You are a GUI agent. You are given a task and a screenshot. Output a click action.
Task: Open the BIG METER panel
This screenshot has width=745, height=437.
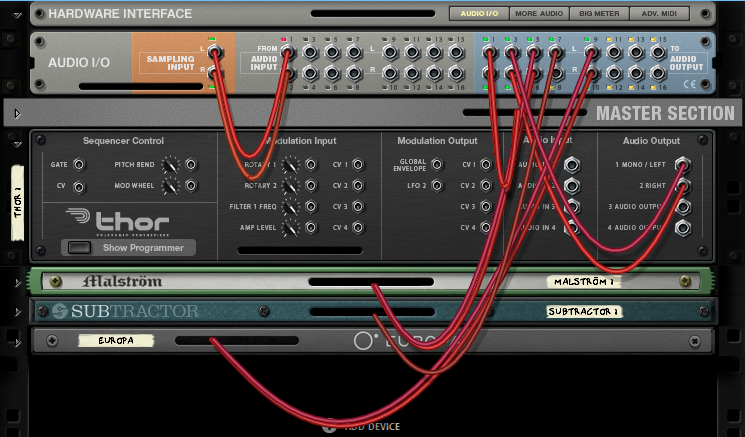(x=599, y=14)
